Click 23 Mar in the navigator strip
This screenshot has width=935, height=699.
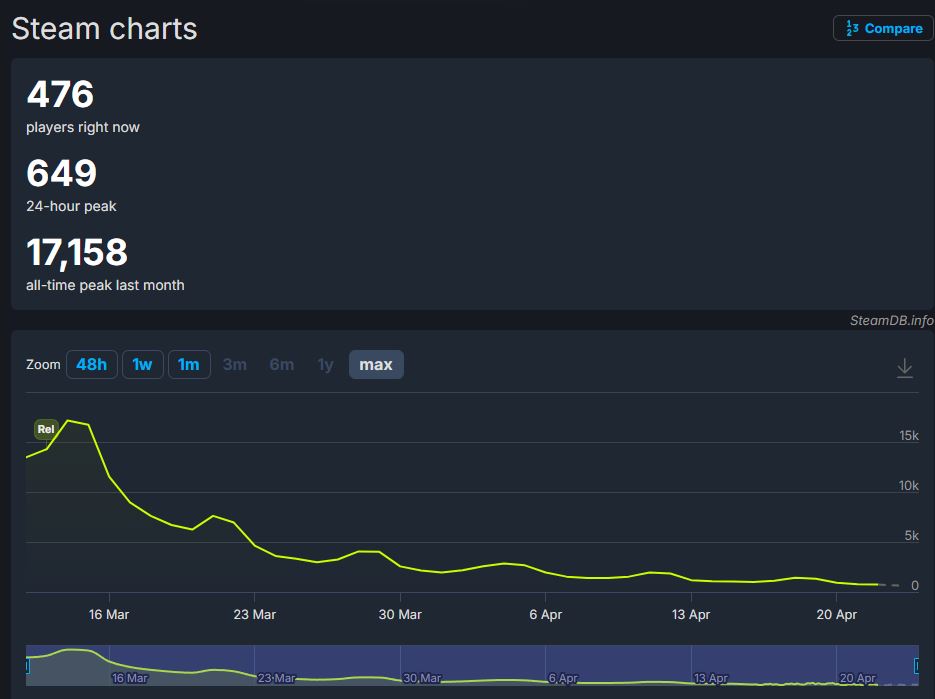click(276, 678)
